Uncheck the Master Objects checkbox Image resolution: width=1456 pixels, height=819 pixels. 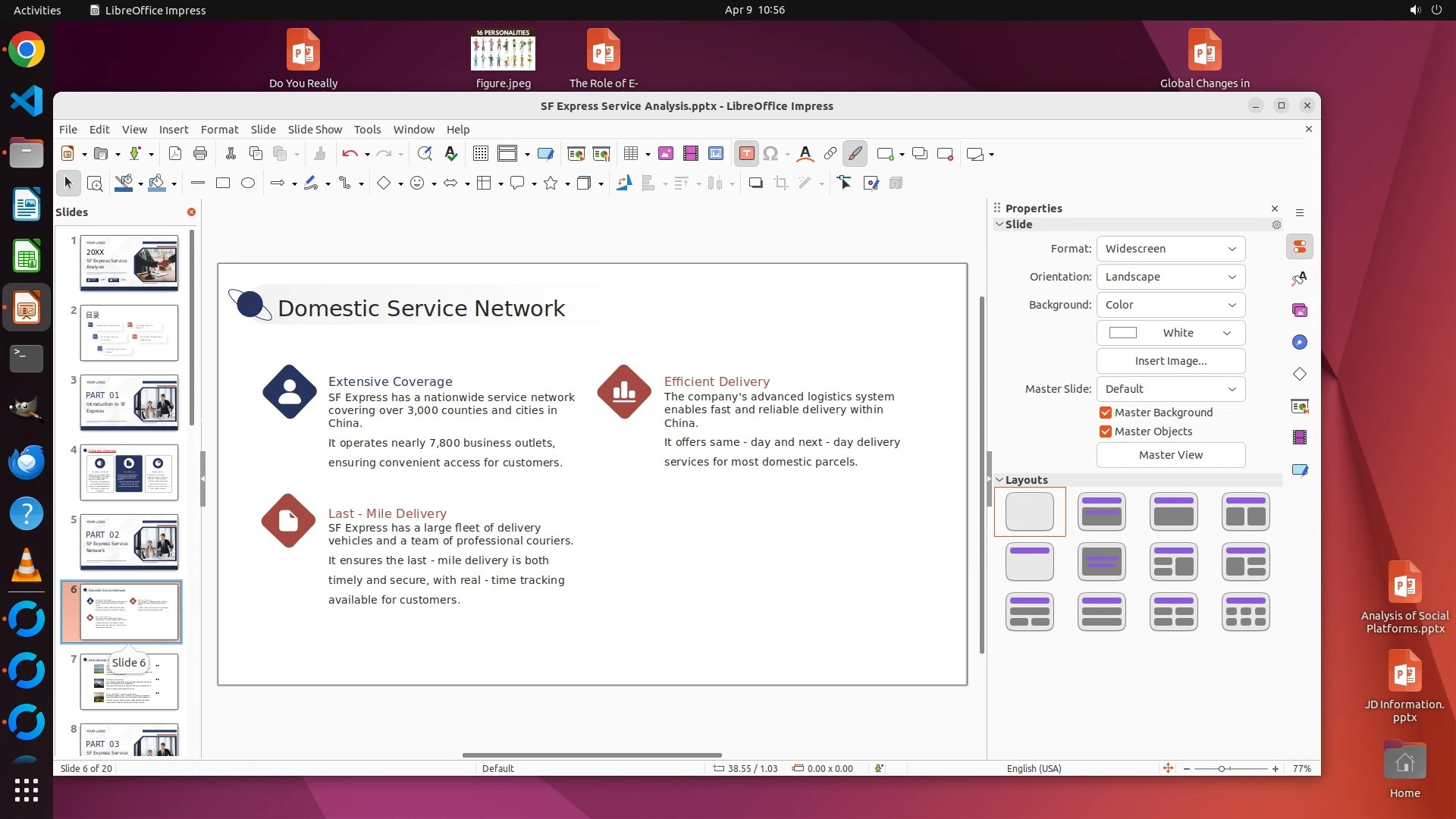click(x=1106, y=431)
